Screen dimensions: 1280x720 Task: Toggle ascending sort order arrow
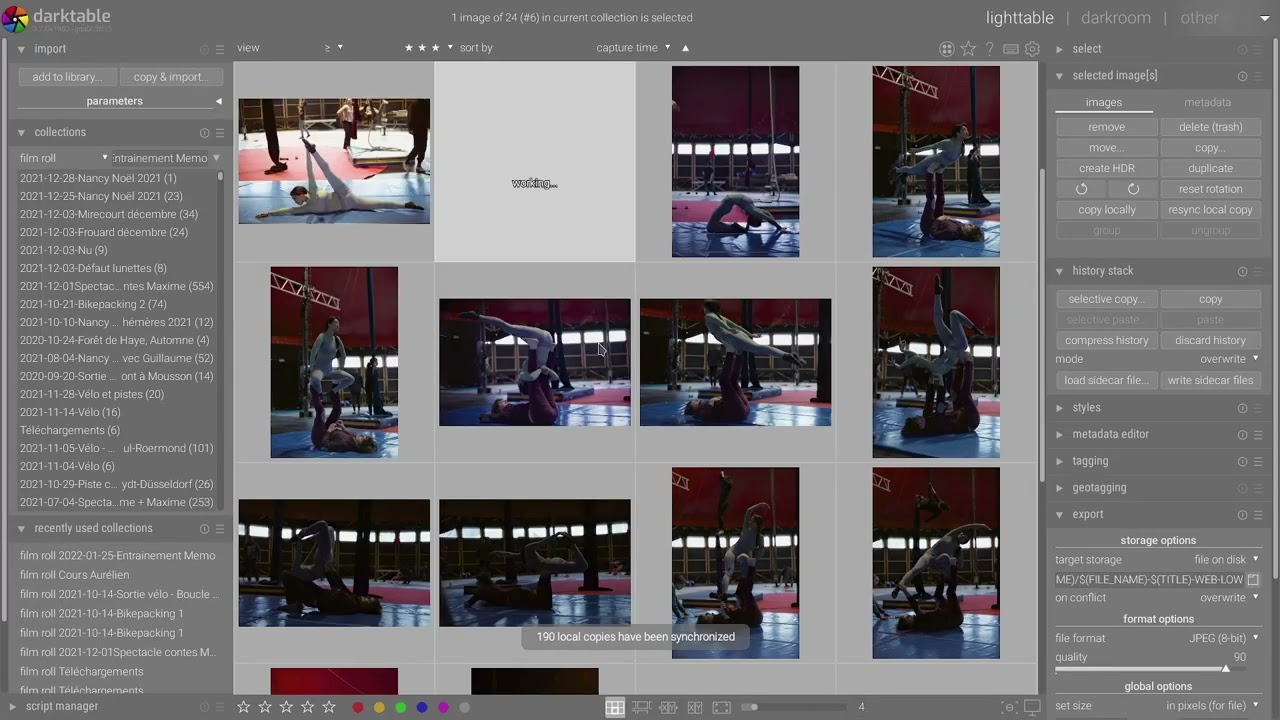tap(685, 48)
